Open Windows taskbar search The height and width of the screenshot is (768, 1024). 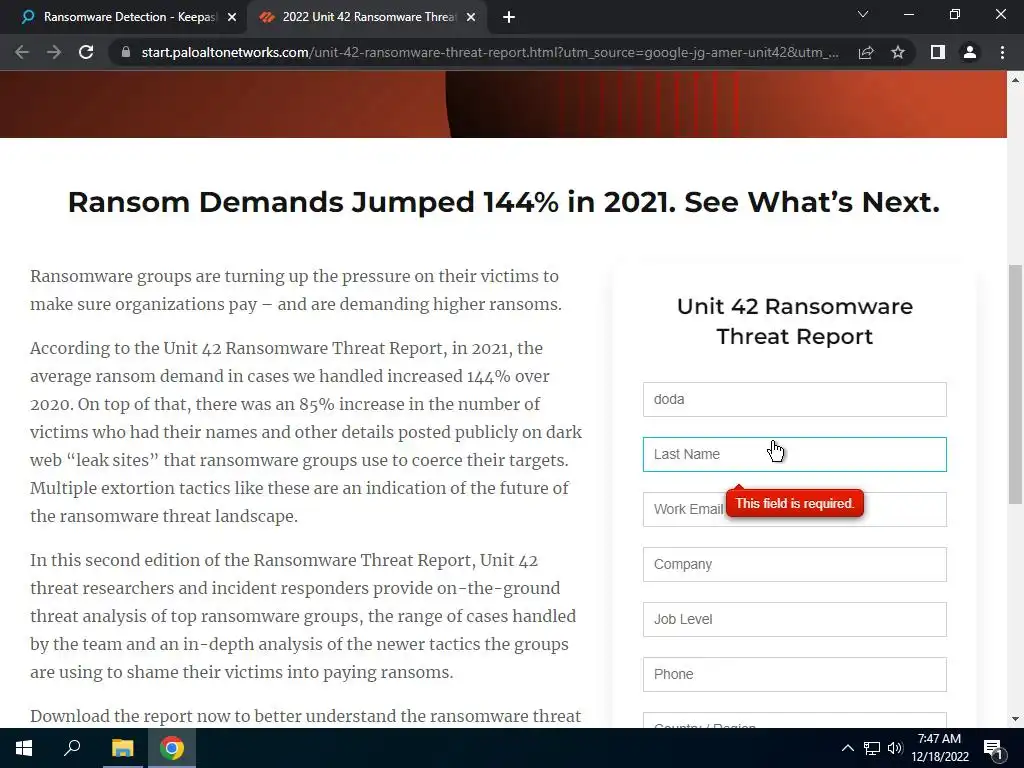(72, 748)
